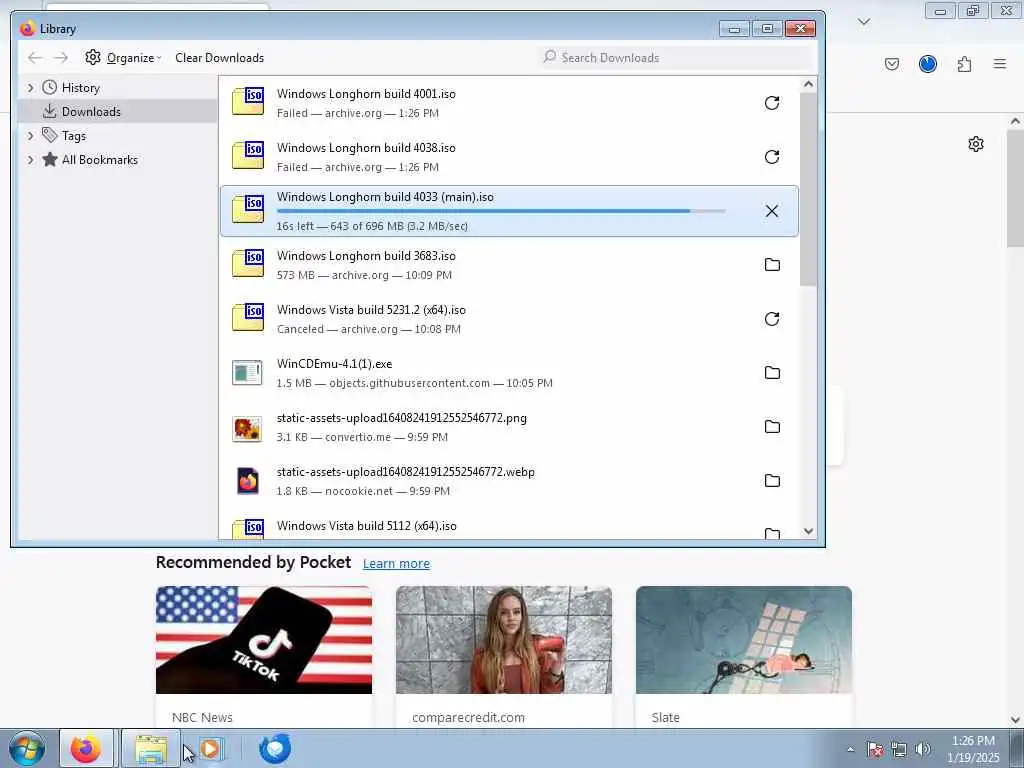Open the Learn more Pocket link

[x=396, y=564]
